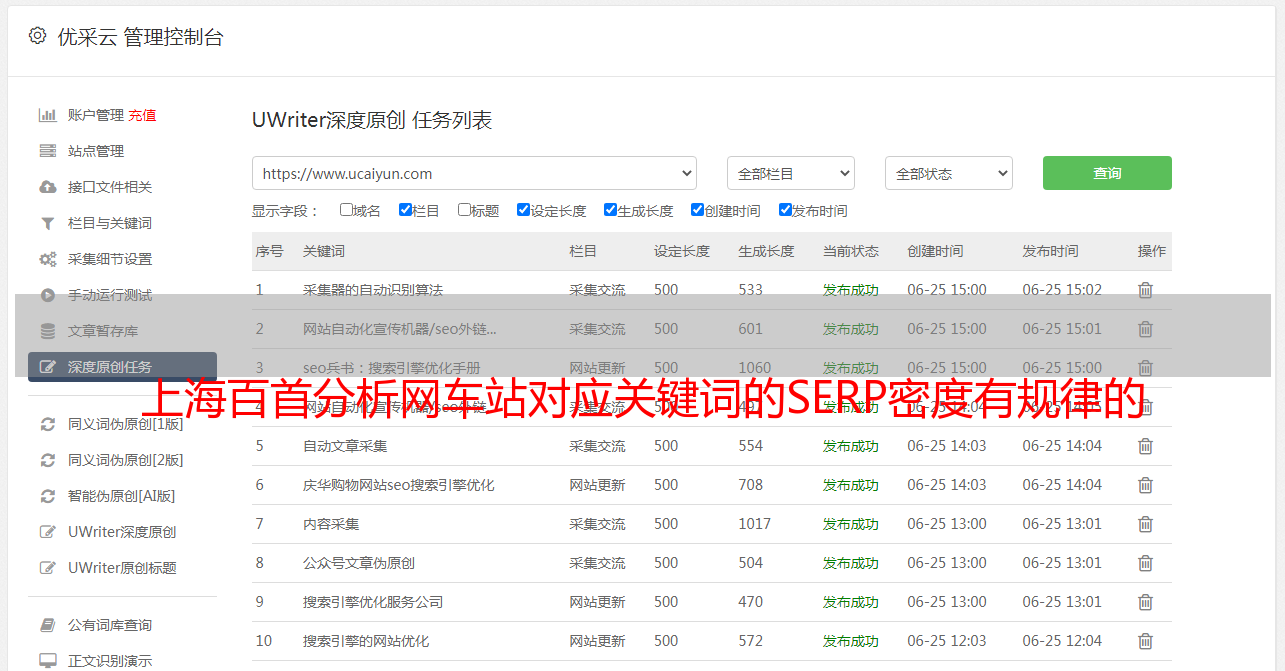Uncheck the 栏目 display field checkbox
This screenshot has height=671, width=1285.
click(x=405, y=210)
